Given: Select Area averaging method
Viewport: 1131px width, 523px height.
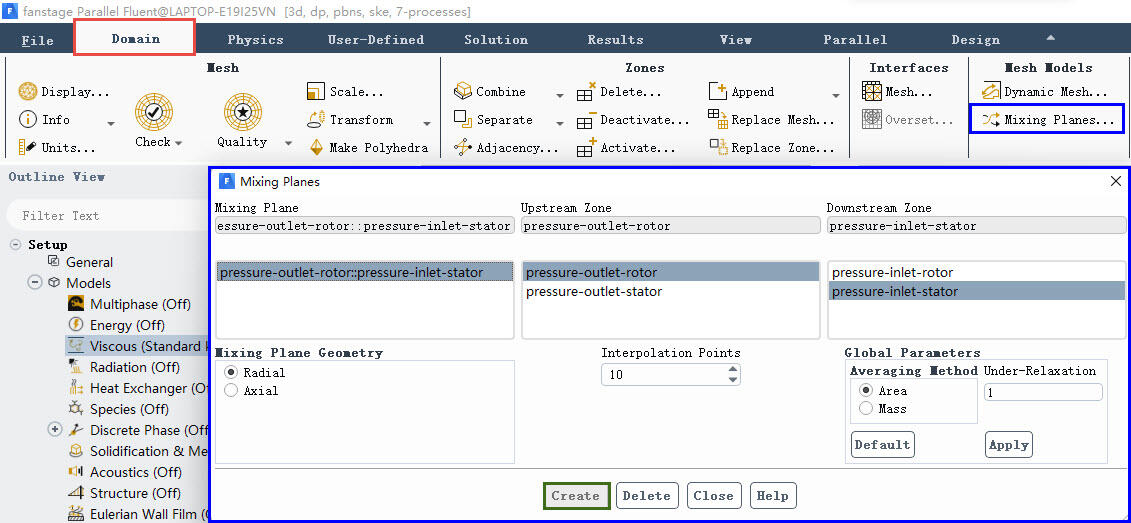Looking at the screenshot, I should click(866, 391).
